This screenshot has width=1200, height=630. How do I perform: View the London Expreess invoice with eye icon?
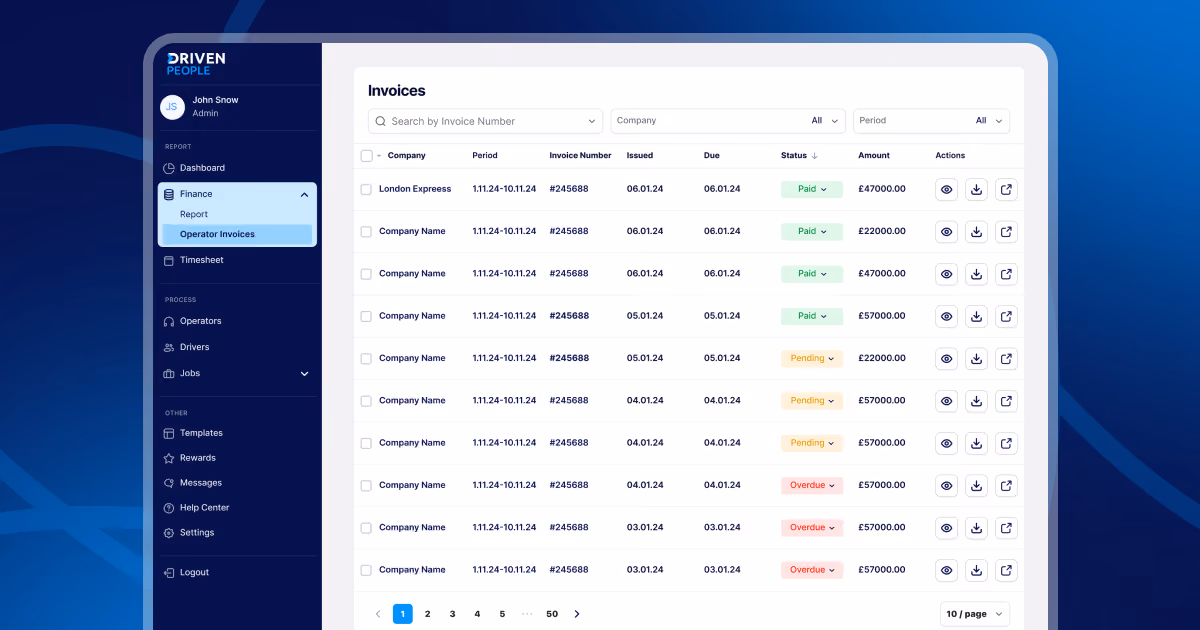click(946, 189)
